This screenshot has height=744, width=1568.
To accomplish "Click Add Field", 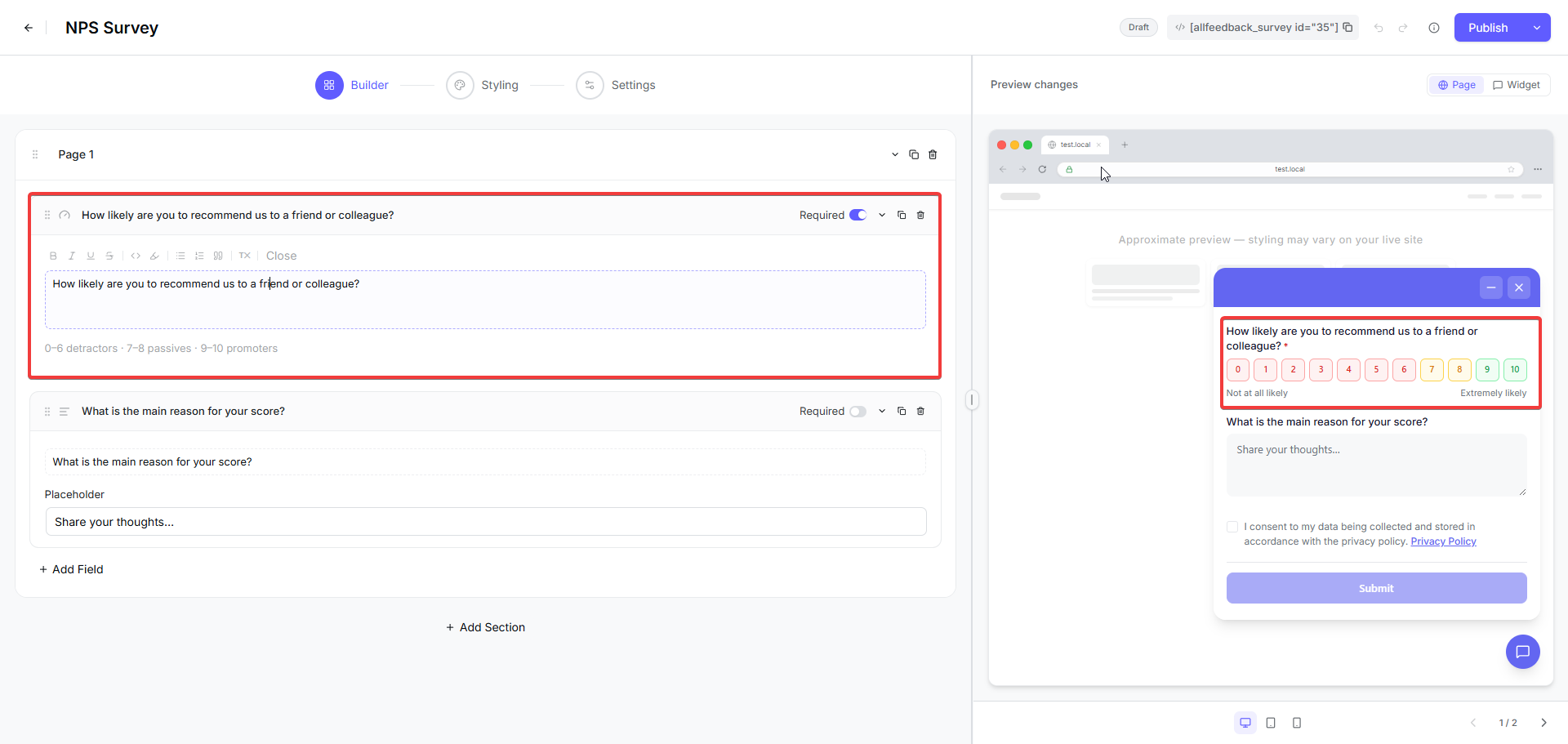I will click(72, 569).
